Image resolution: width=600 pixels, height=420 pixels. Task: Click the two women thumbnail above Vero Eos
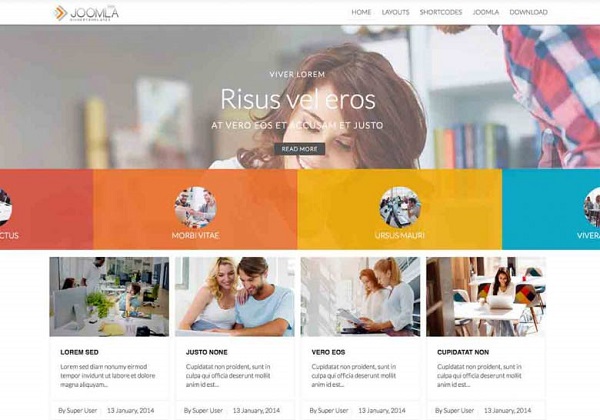(360, 297)
